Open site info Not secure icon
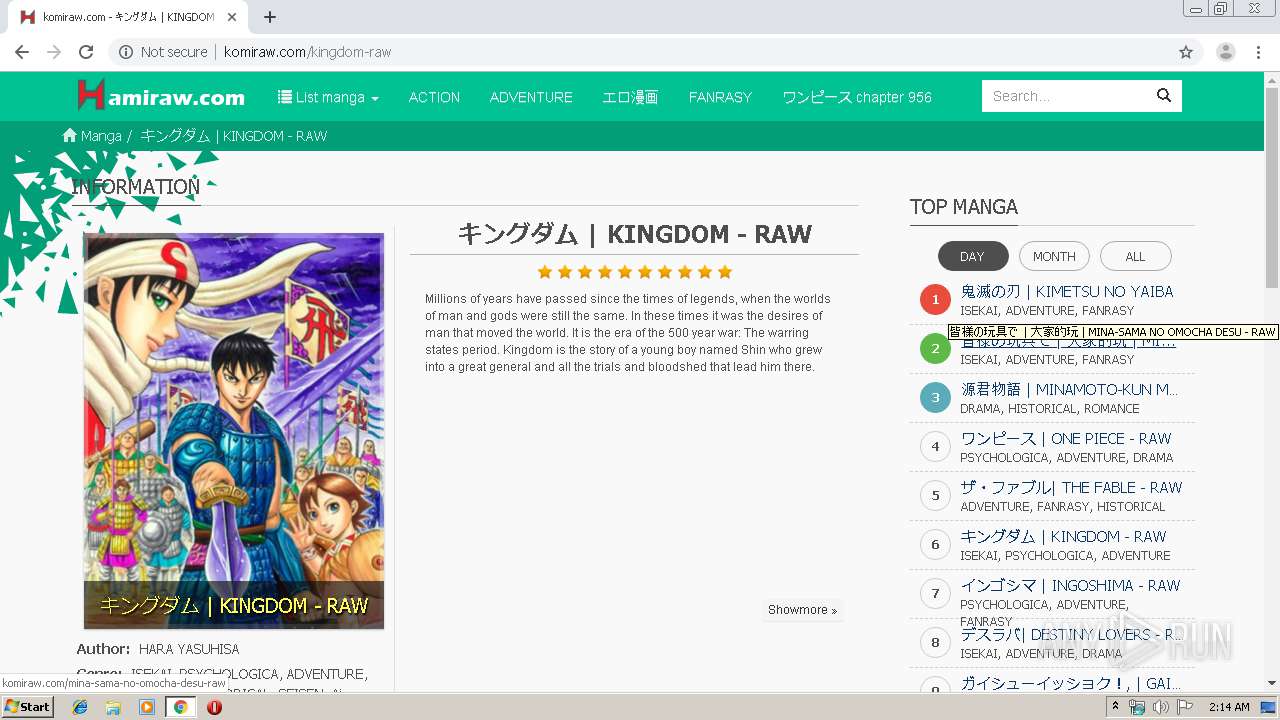 [126, 52]
